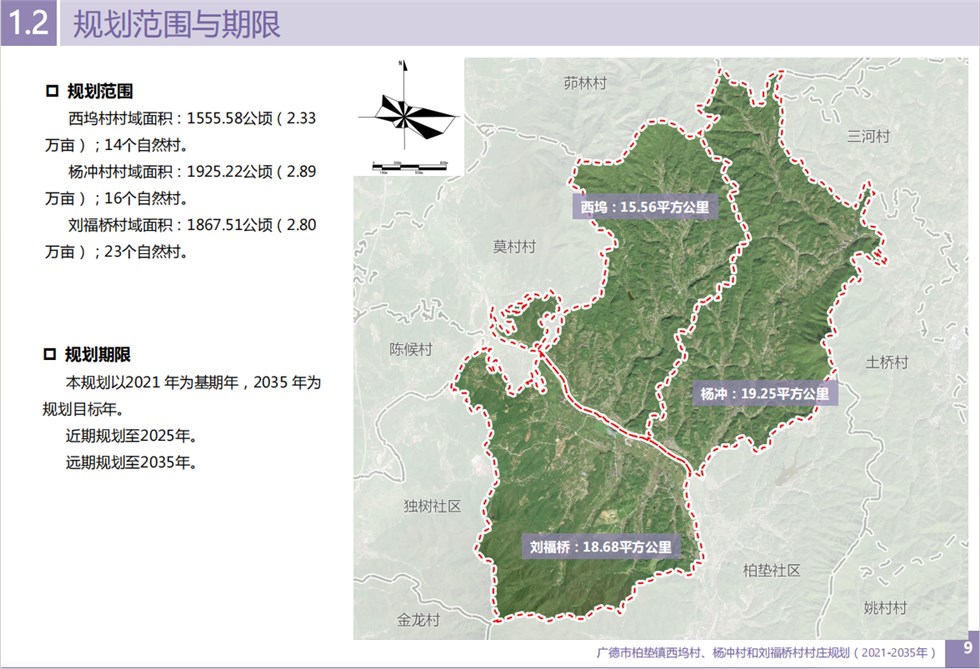Viewport: 980px width, 669px height.
Task: Click the 莫村村 label on the map
Action: (x=515, y=246)
